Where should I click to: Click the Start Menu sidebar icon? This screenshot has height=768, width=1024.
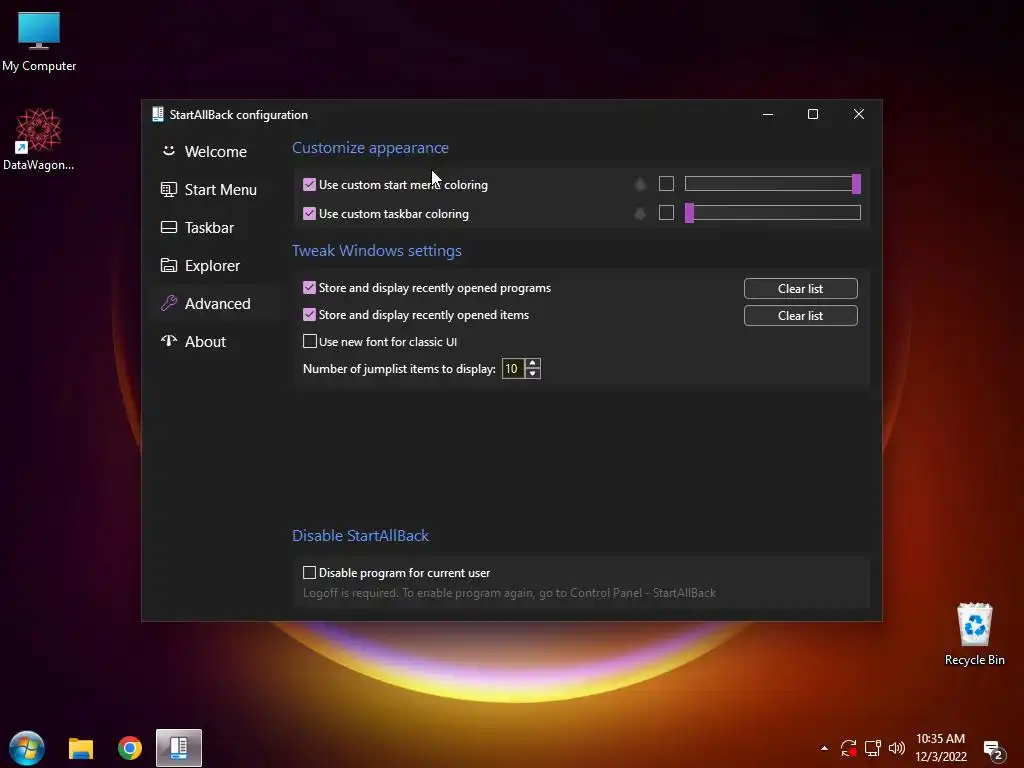tap(168, 189)
